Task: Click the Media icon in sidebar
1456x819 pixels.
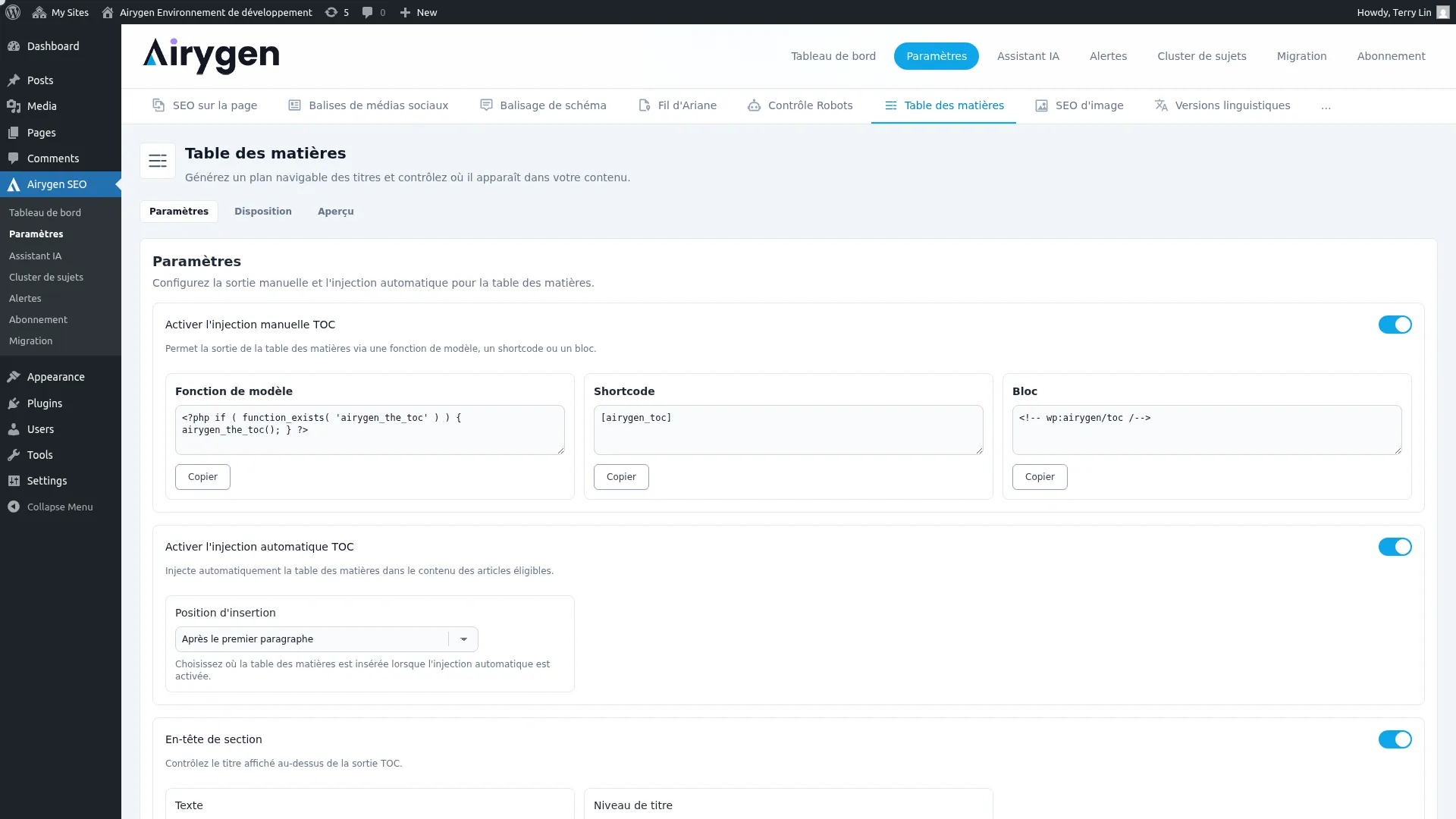Action: click(14, 106)
